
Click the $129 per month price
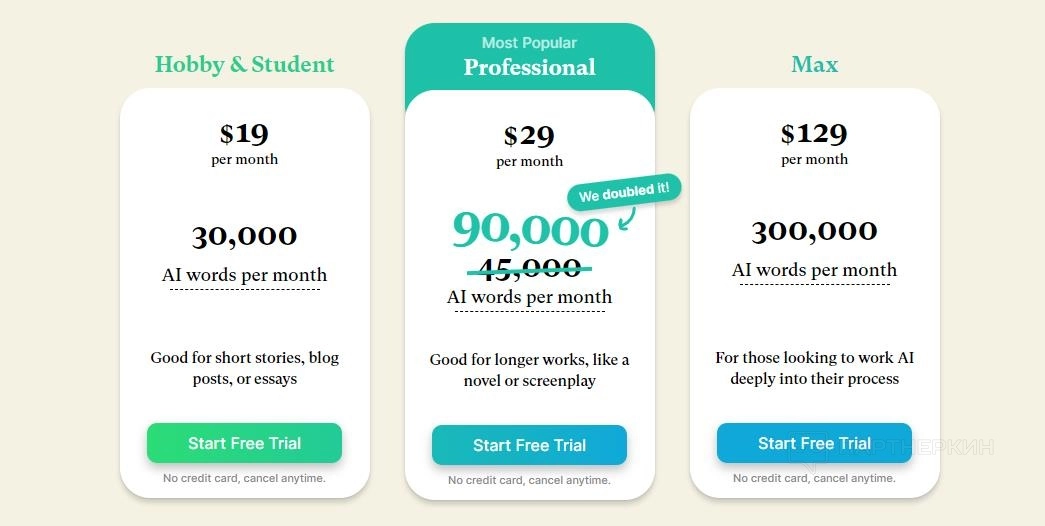tap(814, 134)
